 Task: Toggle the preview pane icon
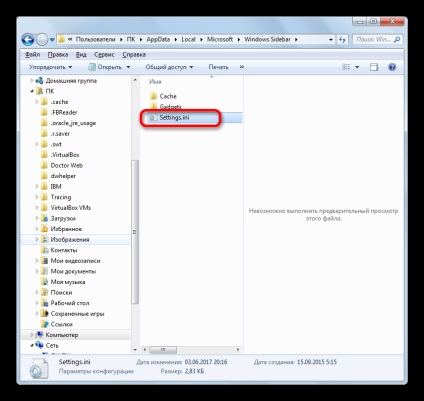pyautogui.click(x=374, y=67)
